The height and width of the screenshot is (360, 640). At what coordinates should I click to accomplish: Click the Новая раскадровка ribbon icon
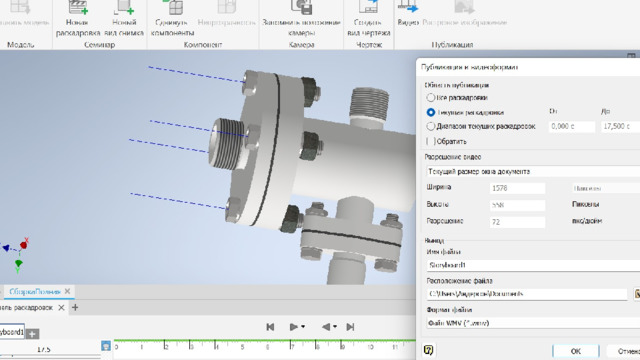click(x=78, y=7)
